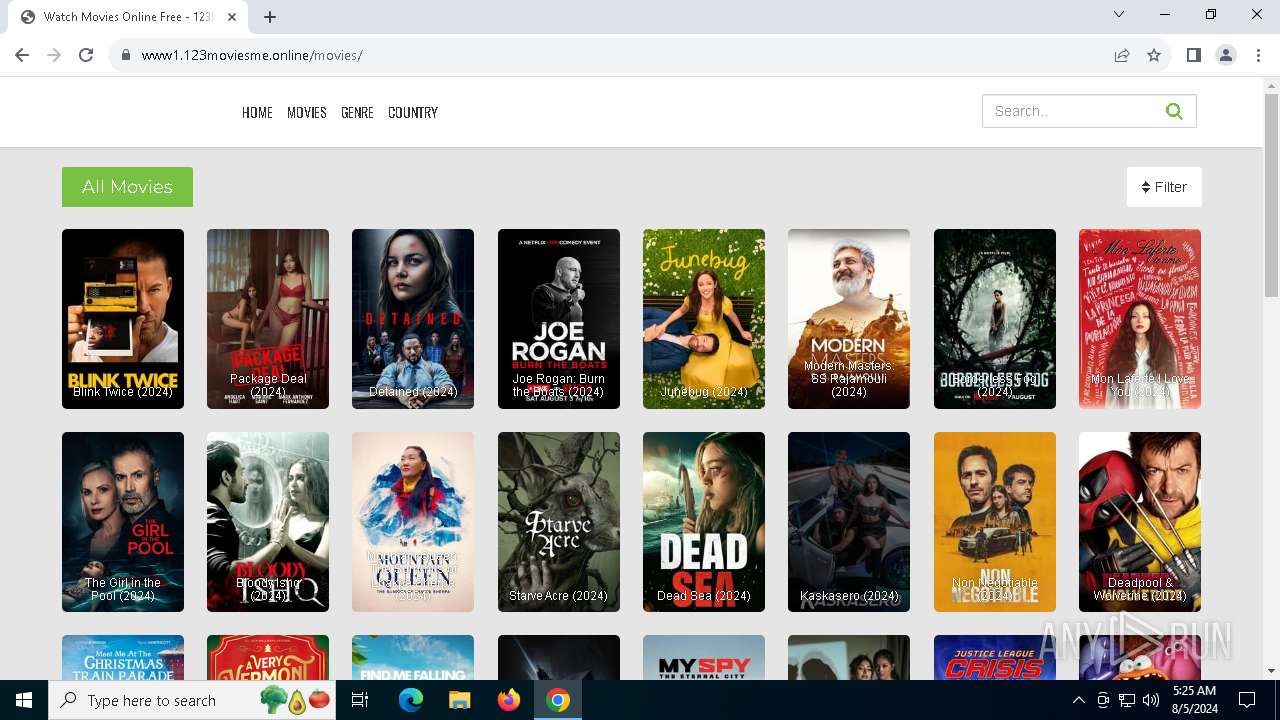Share this page icon in address bar
The image size is (1280, 720).
pyautogui.click(x=1122, y=55)
